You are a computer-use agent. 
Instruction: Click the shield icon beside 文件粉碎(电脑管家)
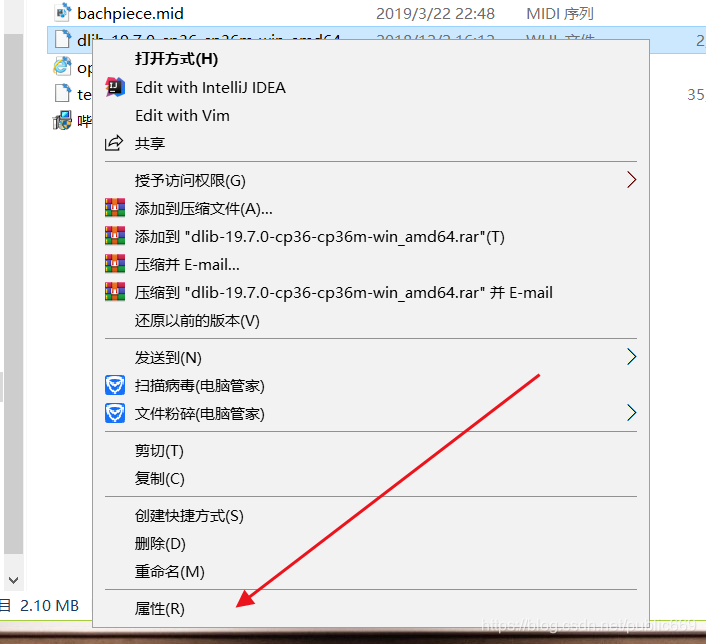point(115,413)
